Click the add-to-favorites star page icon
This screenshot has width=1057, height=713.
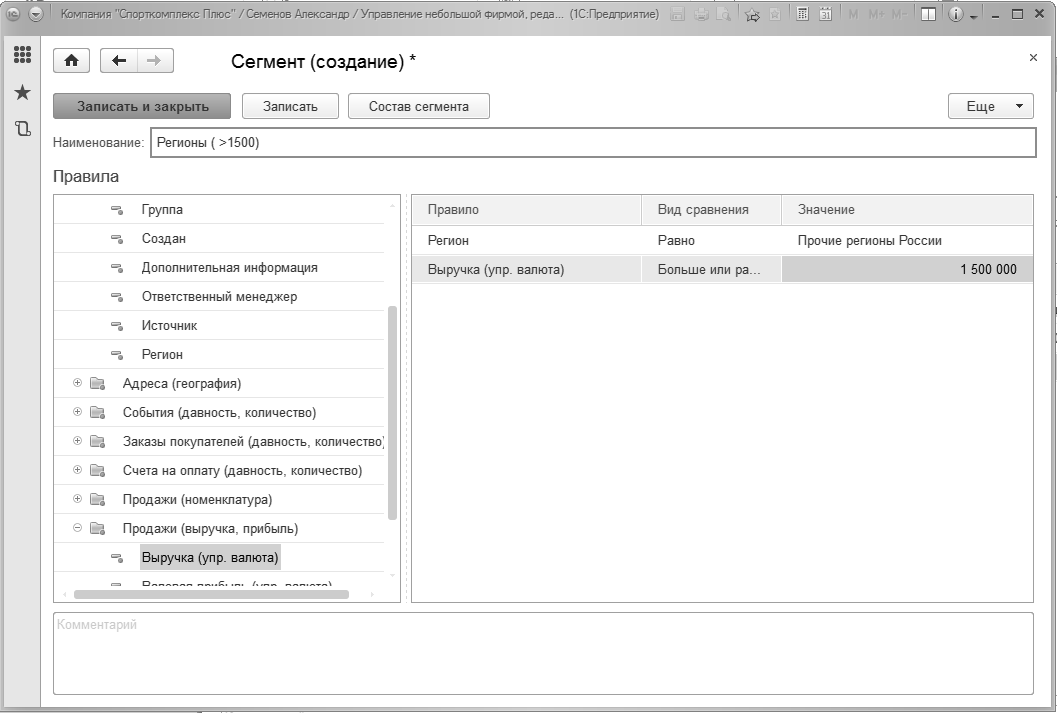(x=775, y=14)
